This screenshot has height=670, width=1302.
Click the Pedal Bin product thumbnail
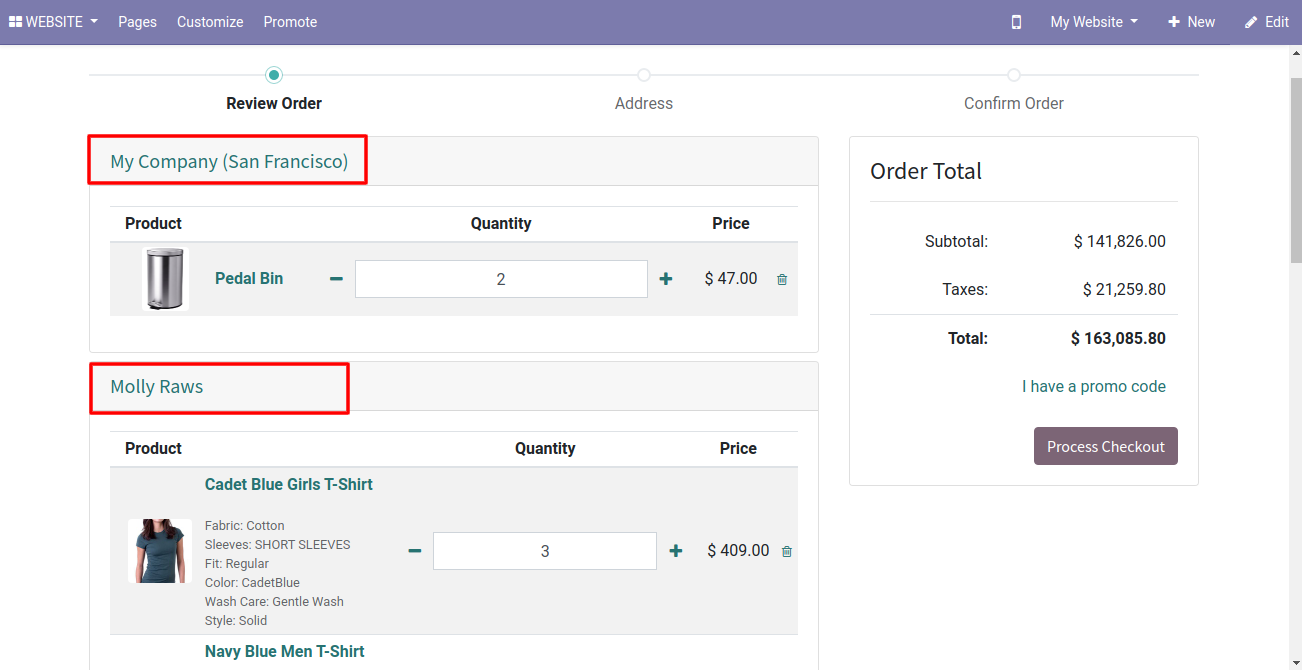pos(165,279)
